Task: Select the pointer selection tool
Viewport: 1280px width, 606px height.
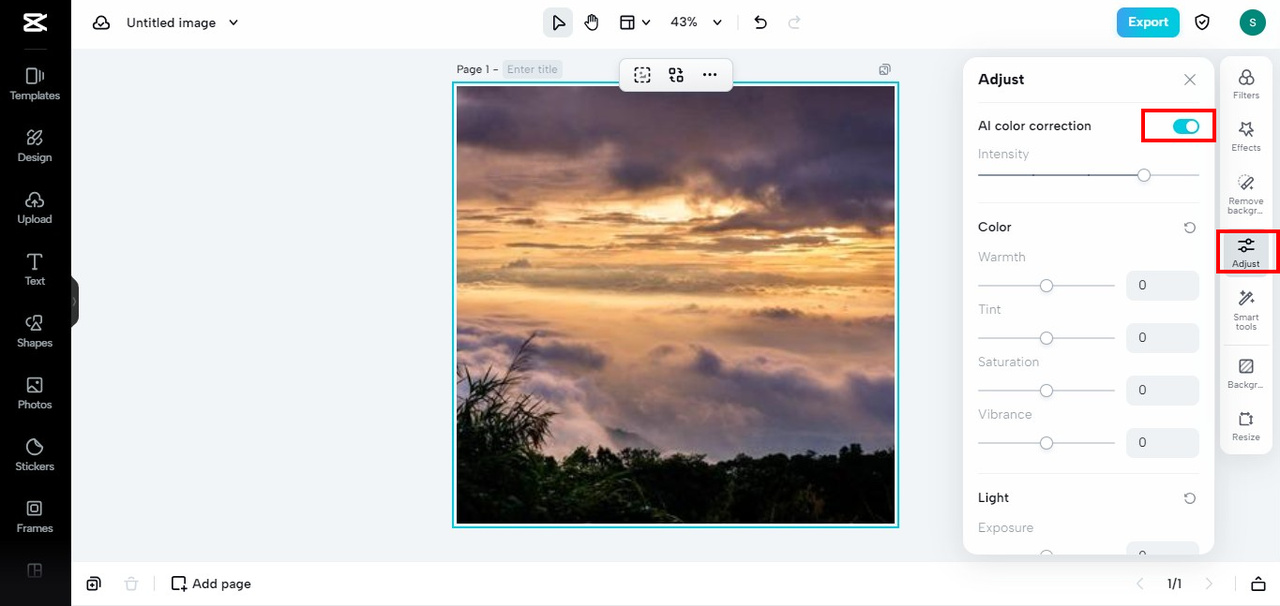Action: [558, 22]
